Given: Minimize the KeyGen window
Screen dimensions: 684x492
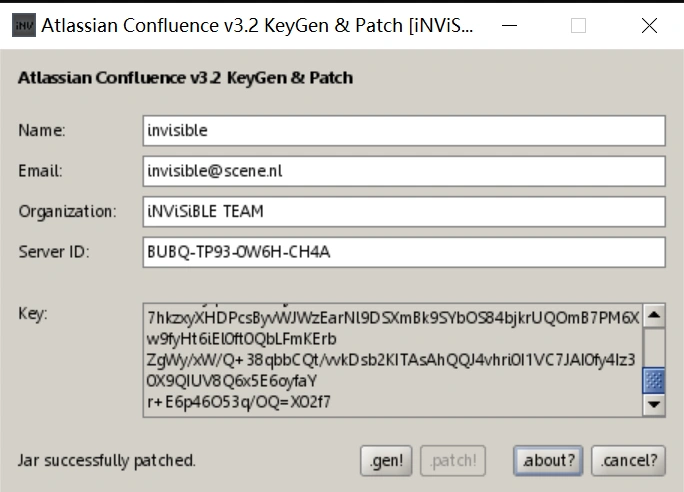Looking at the screenshot, I should point(510,26).
